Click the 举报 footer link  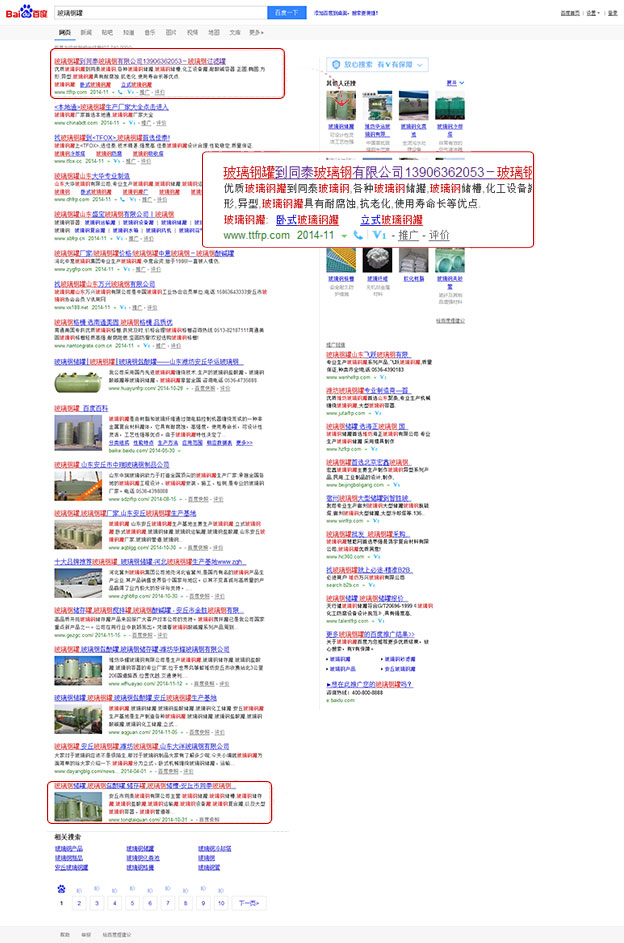86,935
